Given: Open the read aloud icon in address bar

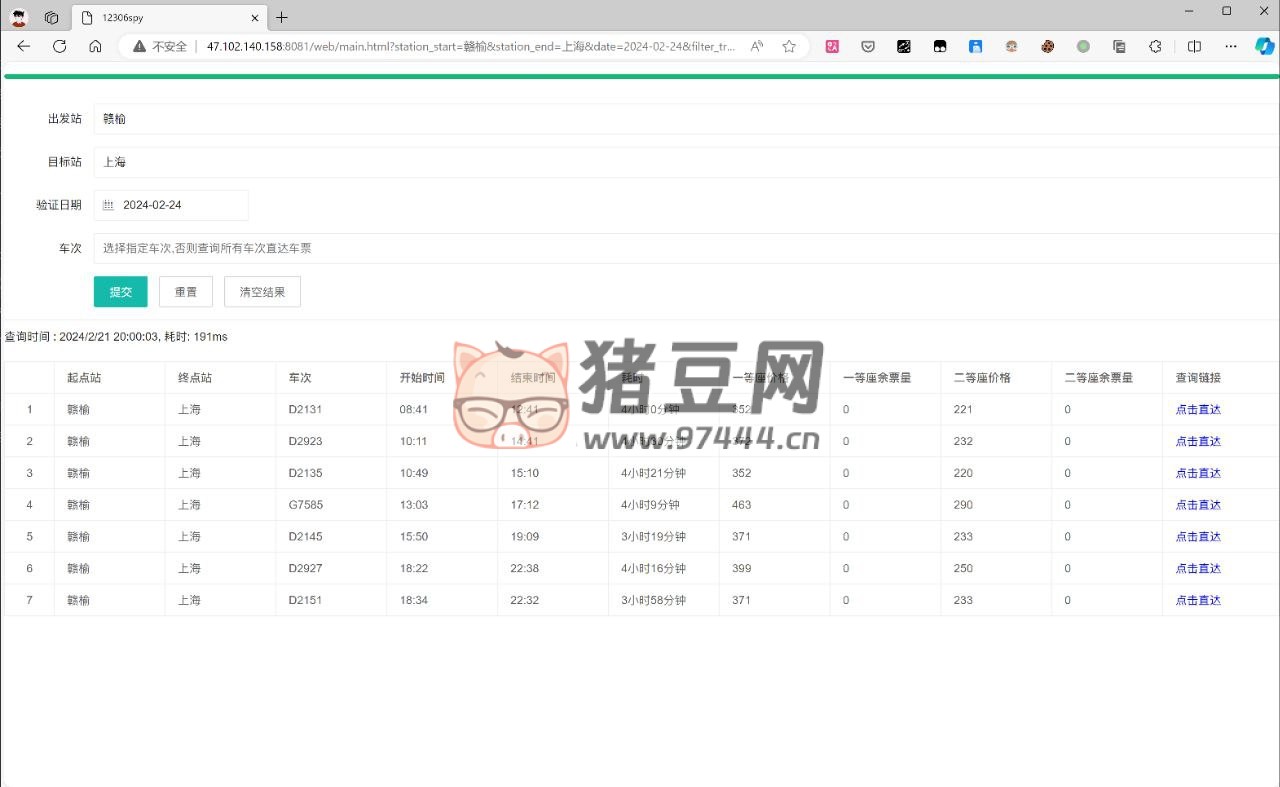Looking at the screenshot, I should tap(757, 46).
